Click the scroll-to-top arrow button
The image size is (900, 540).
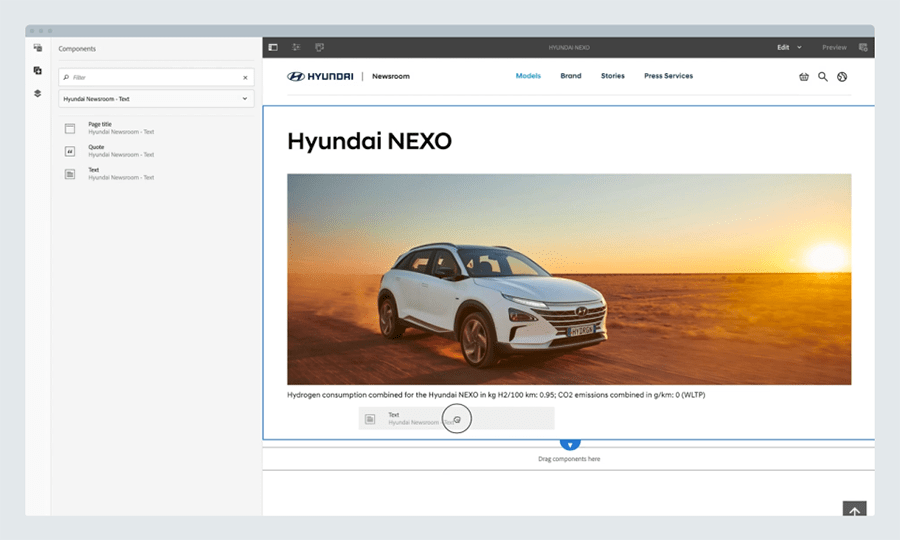[x=854, y=511]
